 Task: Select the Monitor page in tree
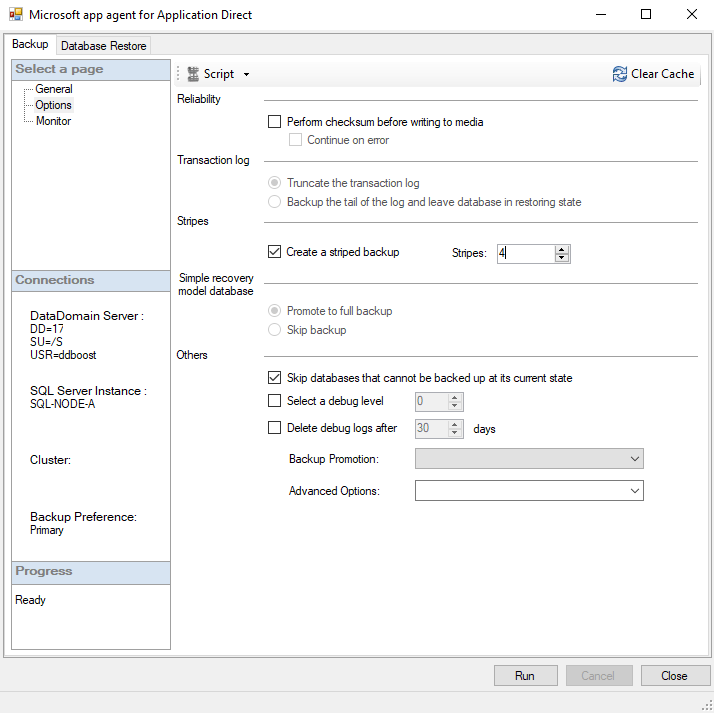[x=53, y=121]
